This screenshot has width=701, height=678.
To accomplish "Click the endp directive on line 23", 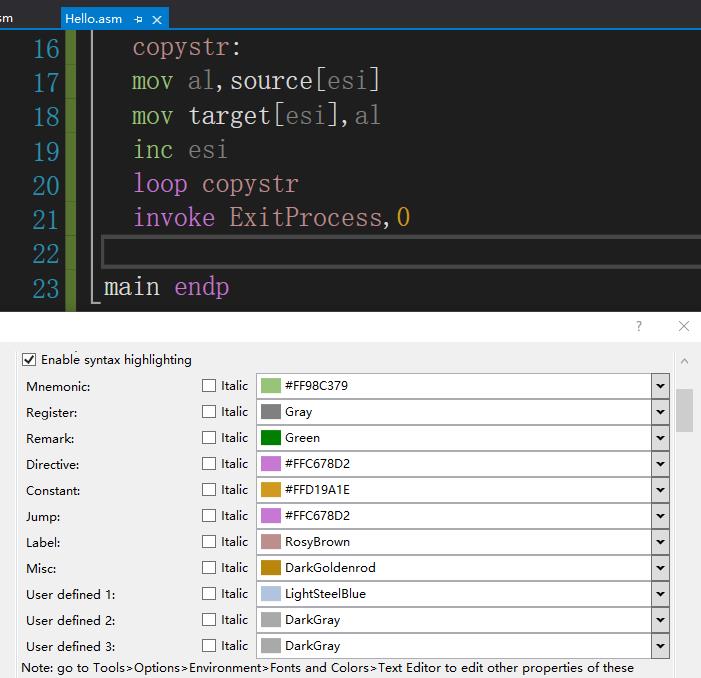I will (x=202, y=287).
